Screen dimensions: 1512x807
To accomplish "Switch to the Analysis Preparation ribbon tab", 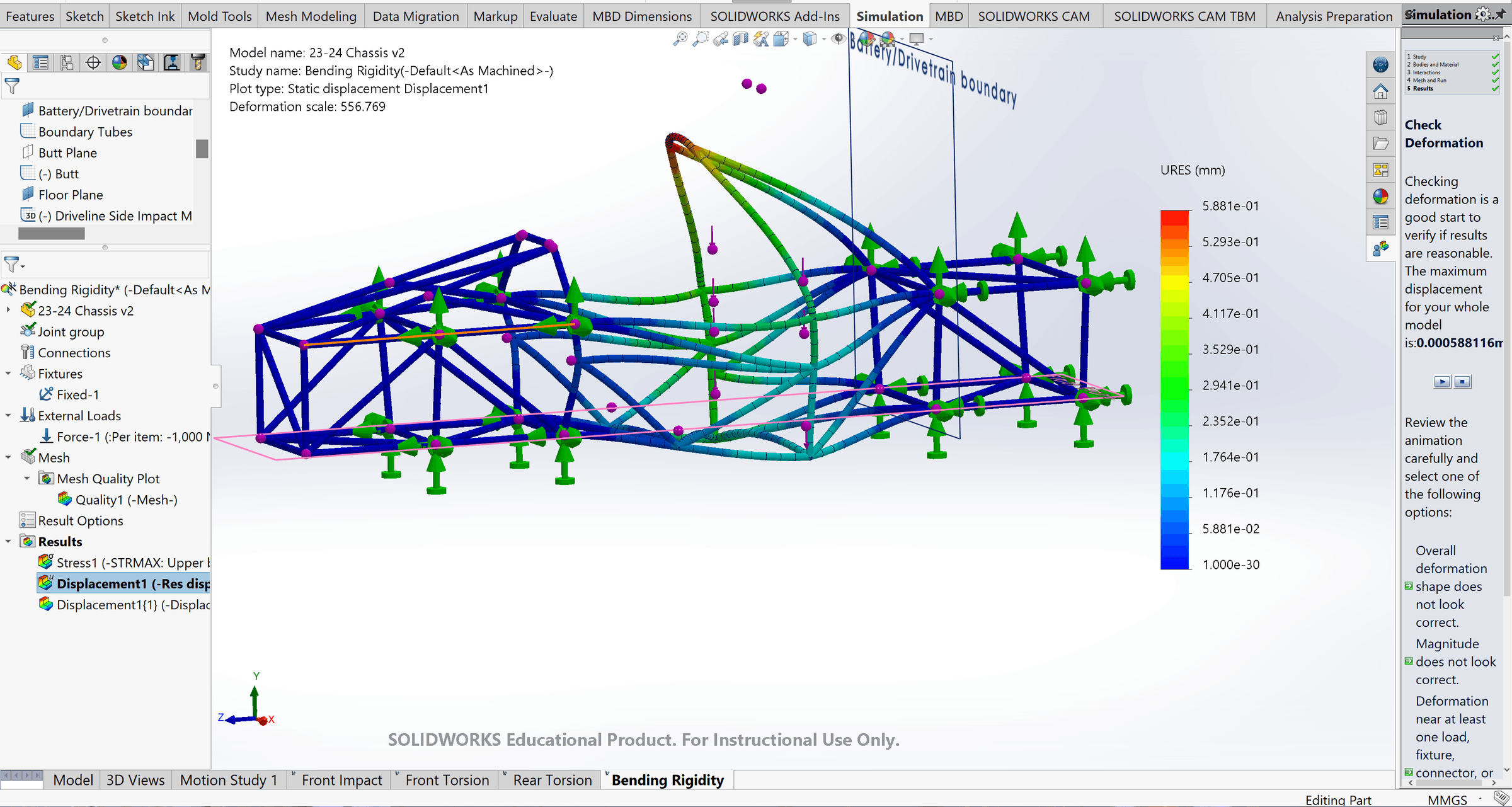I will tap(1334, 16).
